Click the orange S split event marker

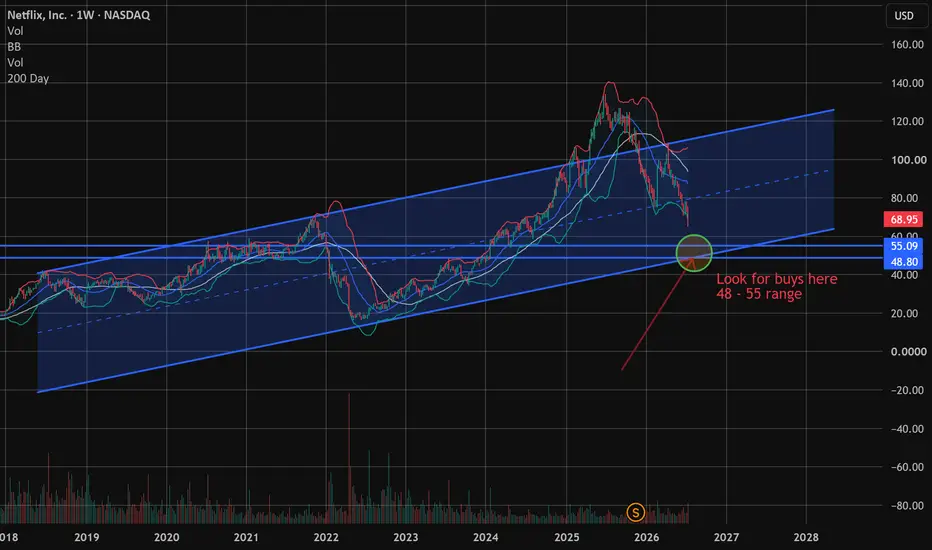pos(635,512)
